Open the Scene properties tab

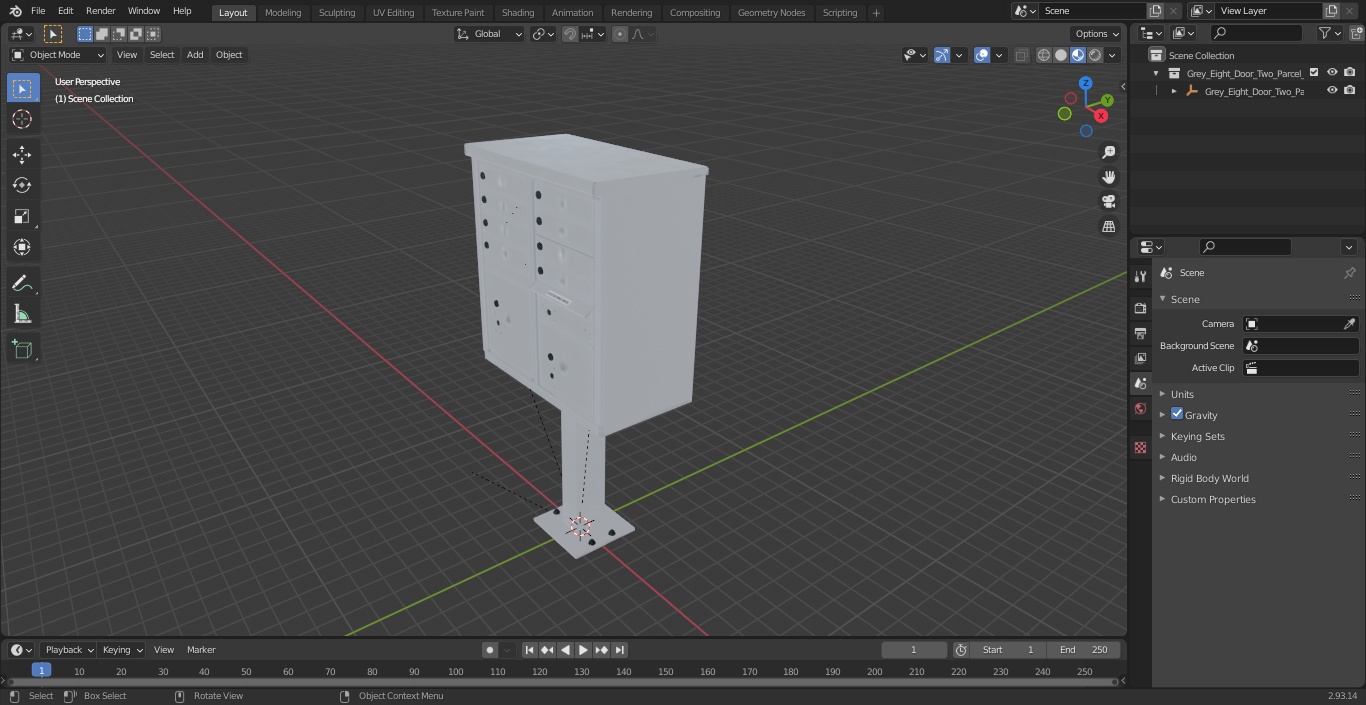(x=1140, y=383)
